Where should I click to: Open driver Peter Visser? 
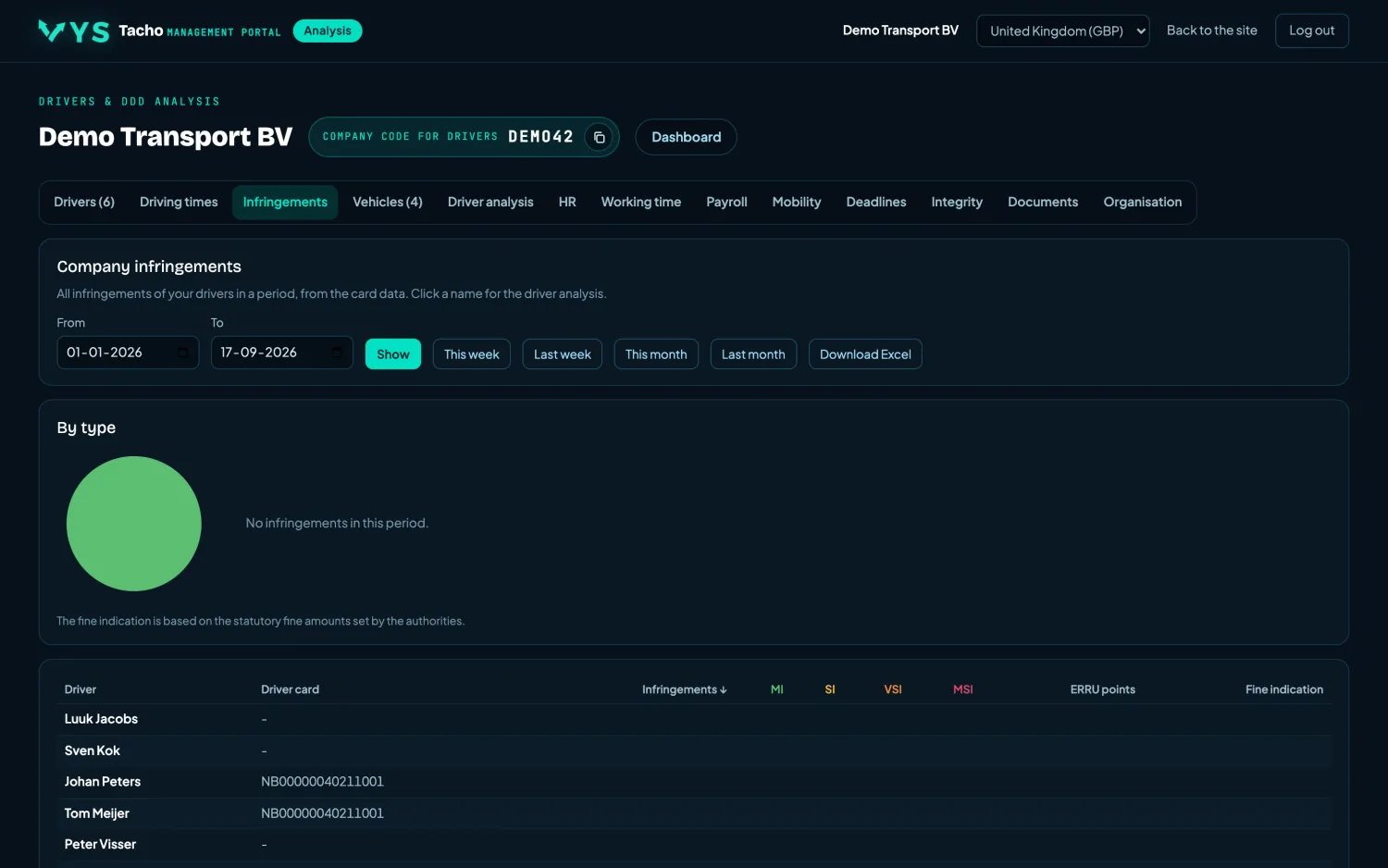100,844
